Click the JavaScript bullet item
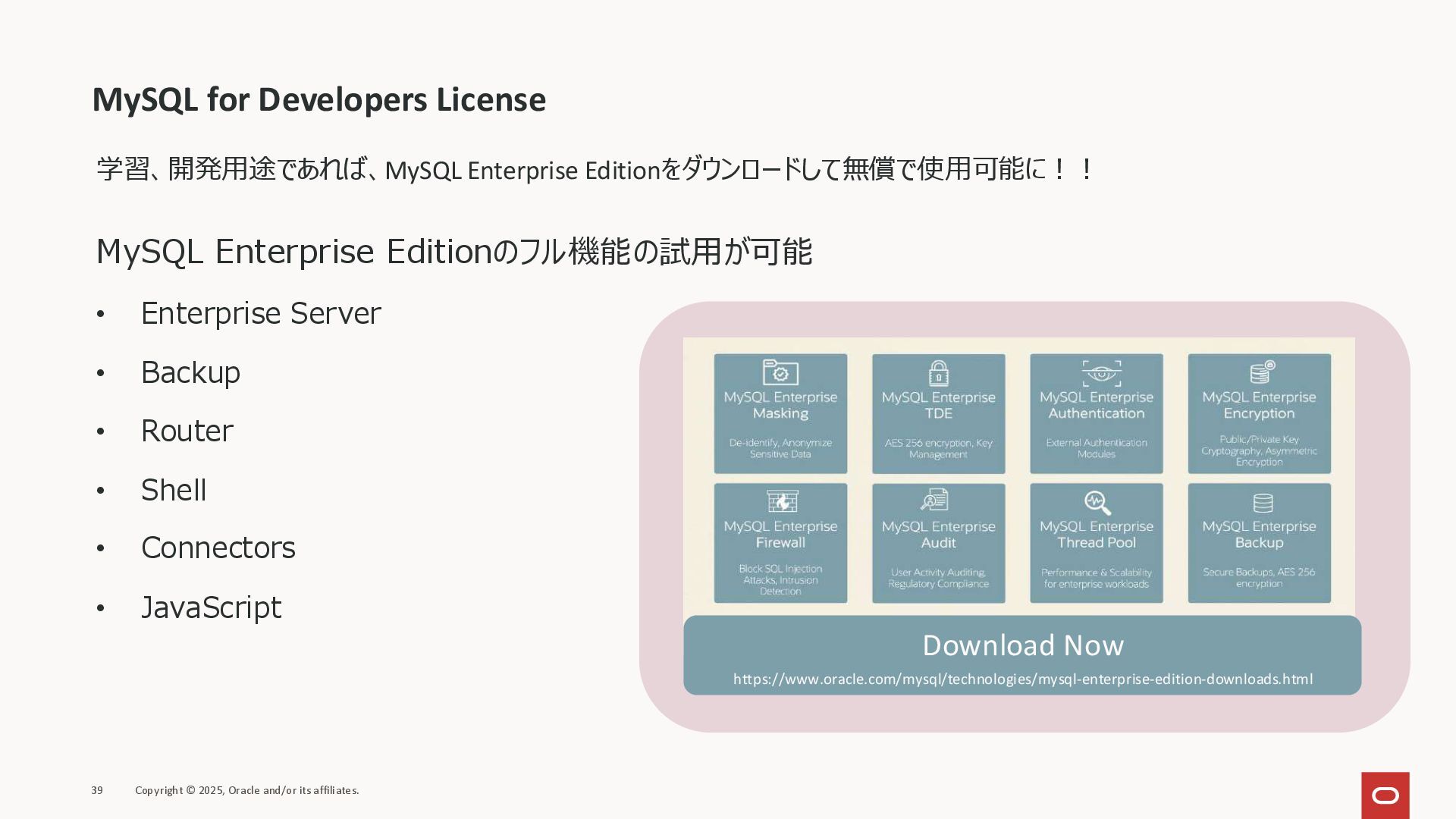This screenshot has height=819, width=1456. [x=211, y=607]
